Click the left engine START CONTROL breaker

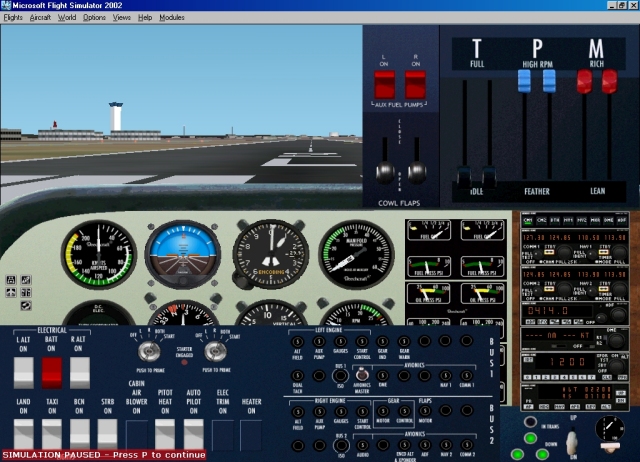coord(362,341)
